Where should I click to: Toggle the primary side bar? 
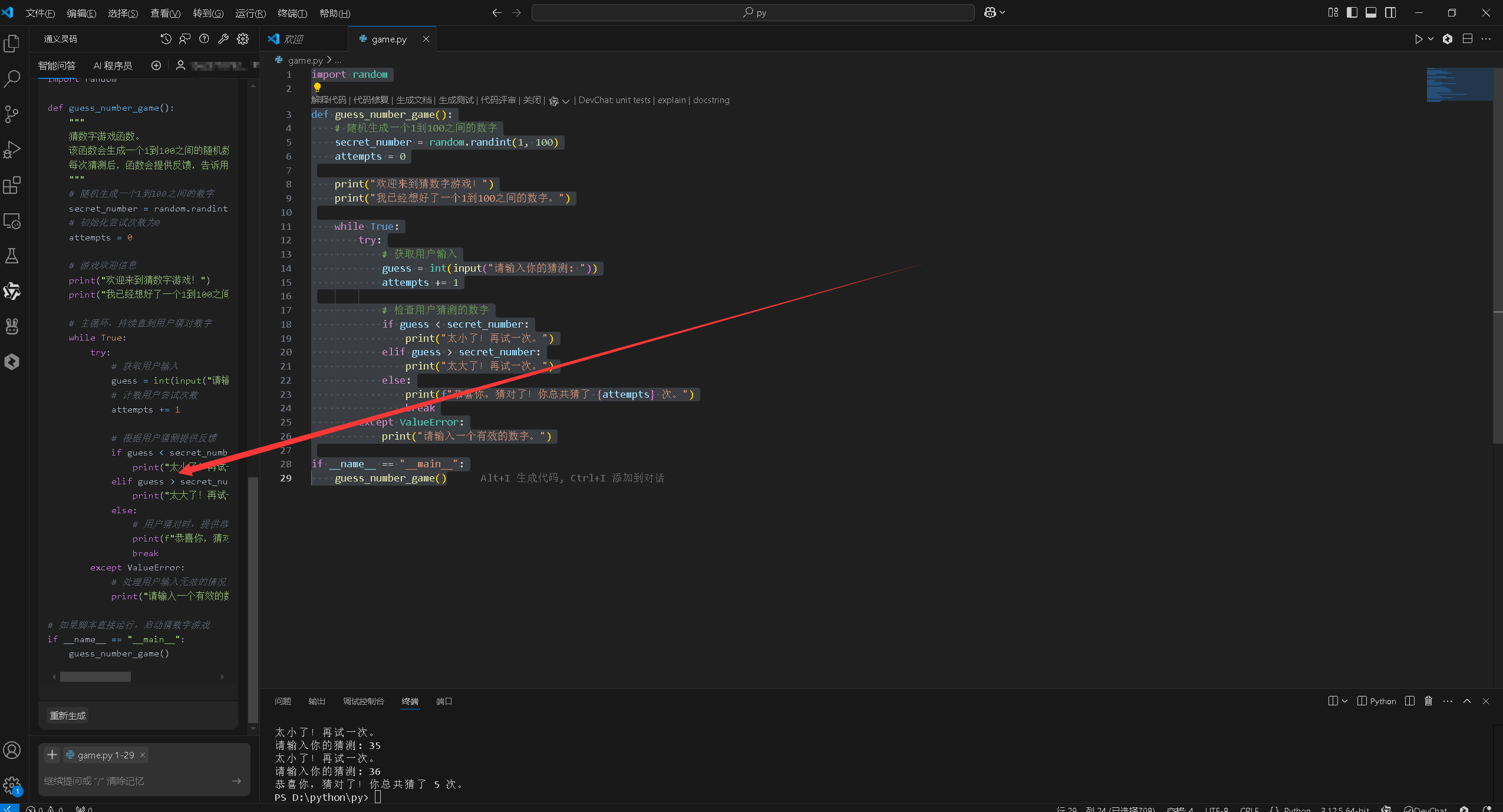pos(1352,12)
